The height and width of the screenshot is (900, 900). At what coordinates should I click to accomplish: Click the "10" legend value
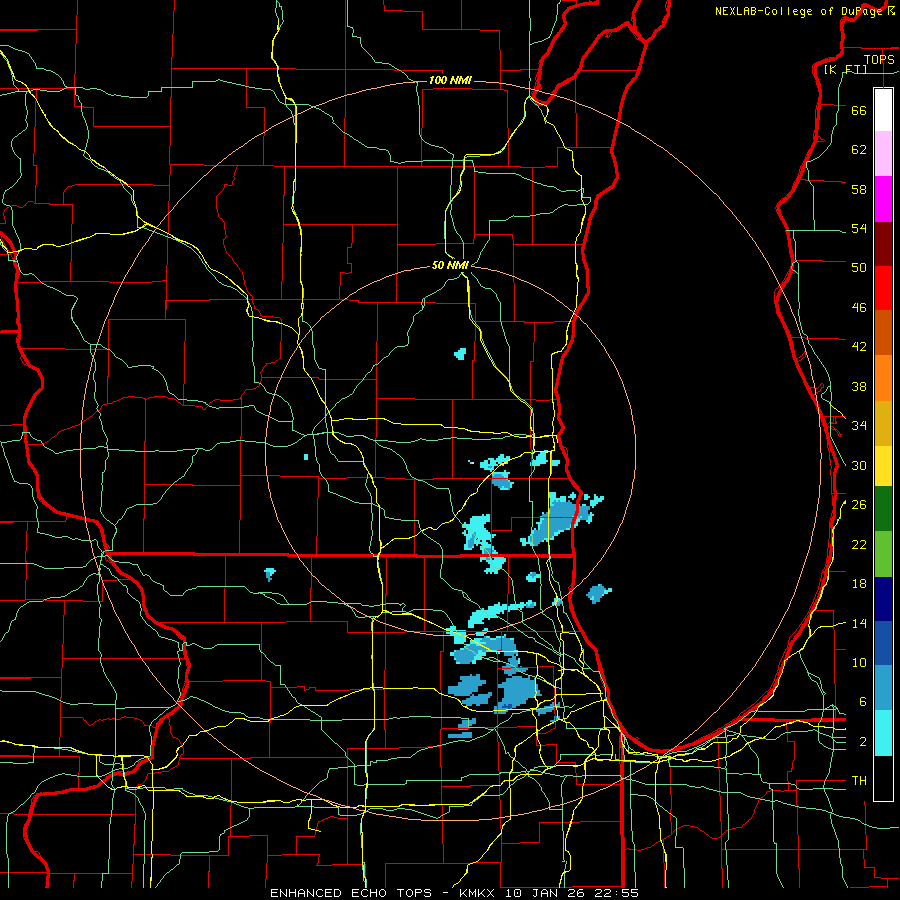(859, 663)
